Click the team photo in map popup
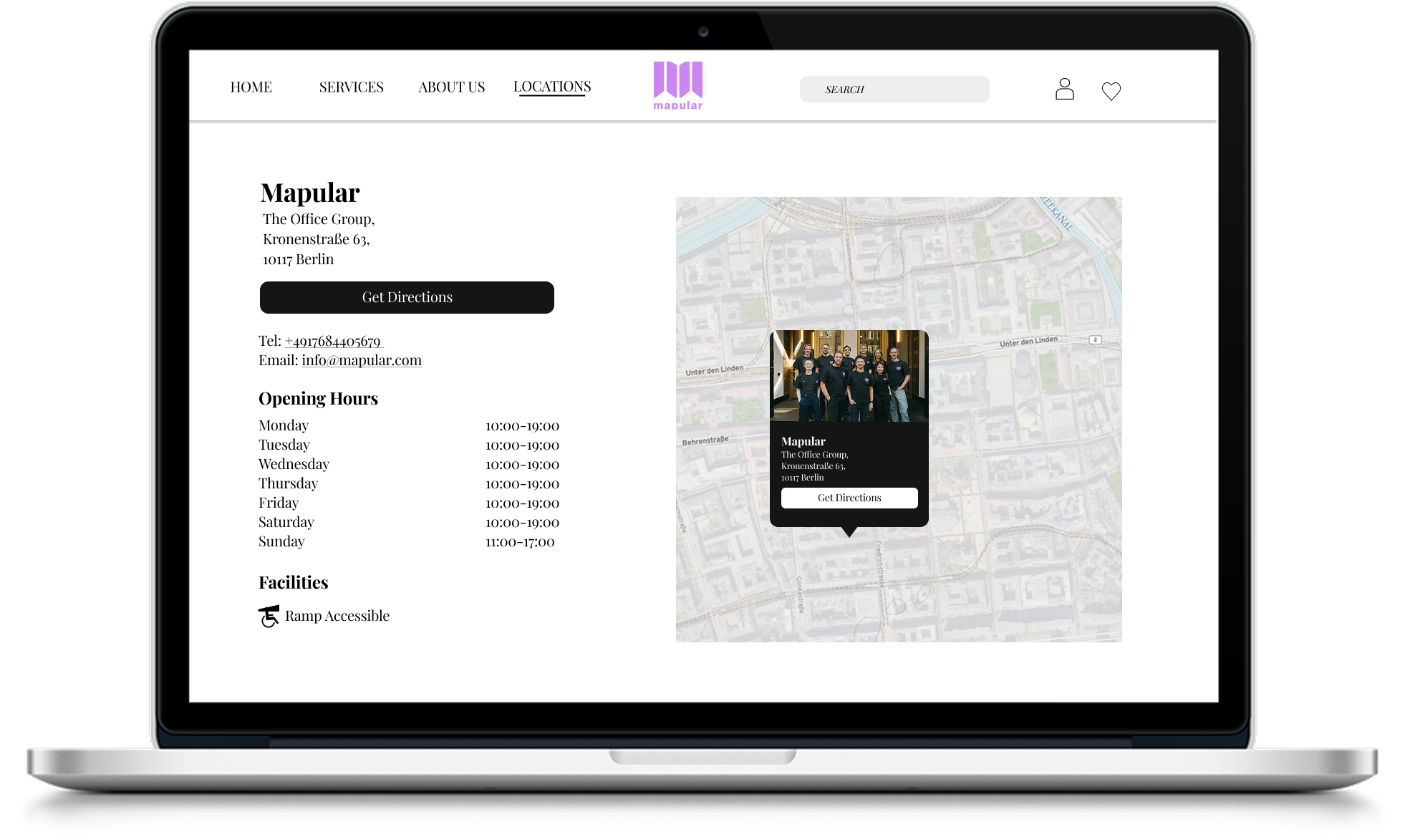Viewport: 1405px width, 840px height. (x=849, y=376)
